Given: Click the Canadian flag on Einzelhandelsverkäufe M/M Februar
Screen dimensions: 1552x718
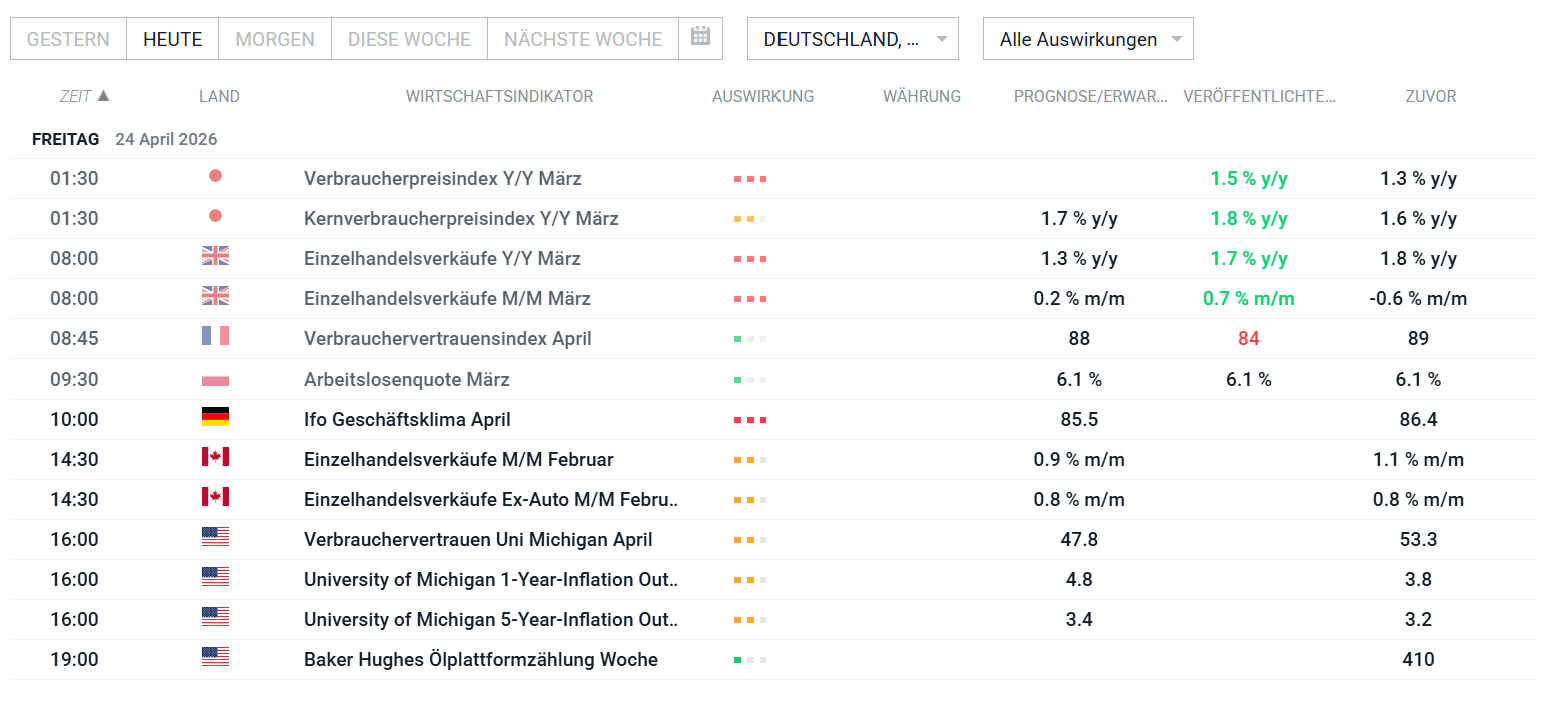Looking at the screenshot, I should (x=214, y=459).
